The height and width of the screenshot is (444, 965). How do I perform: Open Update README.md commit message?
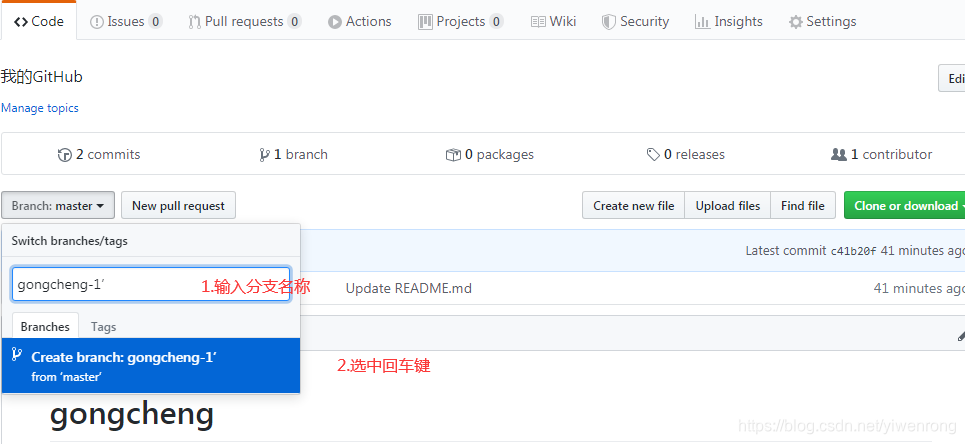click(x=409, y=288)
